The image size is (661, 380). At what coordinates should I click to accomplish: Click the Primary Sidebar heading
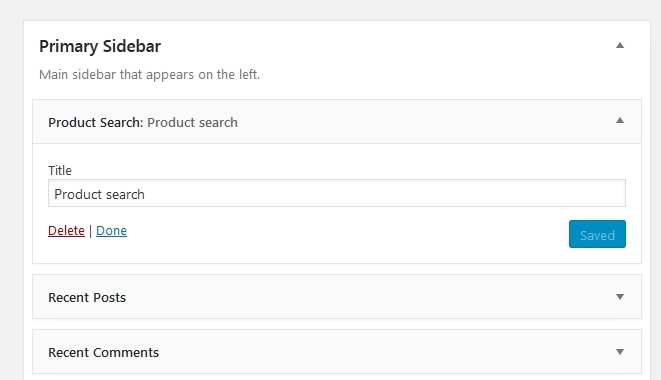pos(100,46)
